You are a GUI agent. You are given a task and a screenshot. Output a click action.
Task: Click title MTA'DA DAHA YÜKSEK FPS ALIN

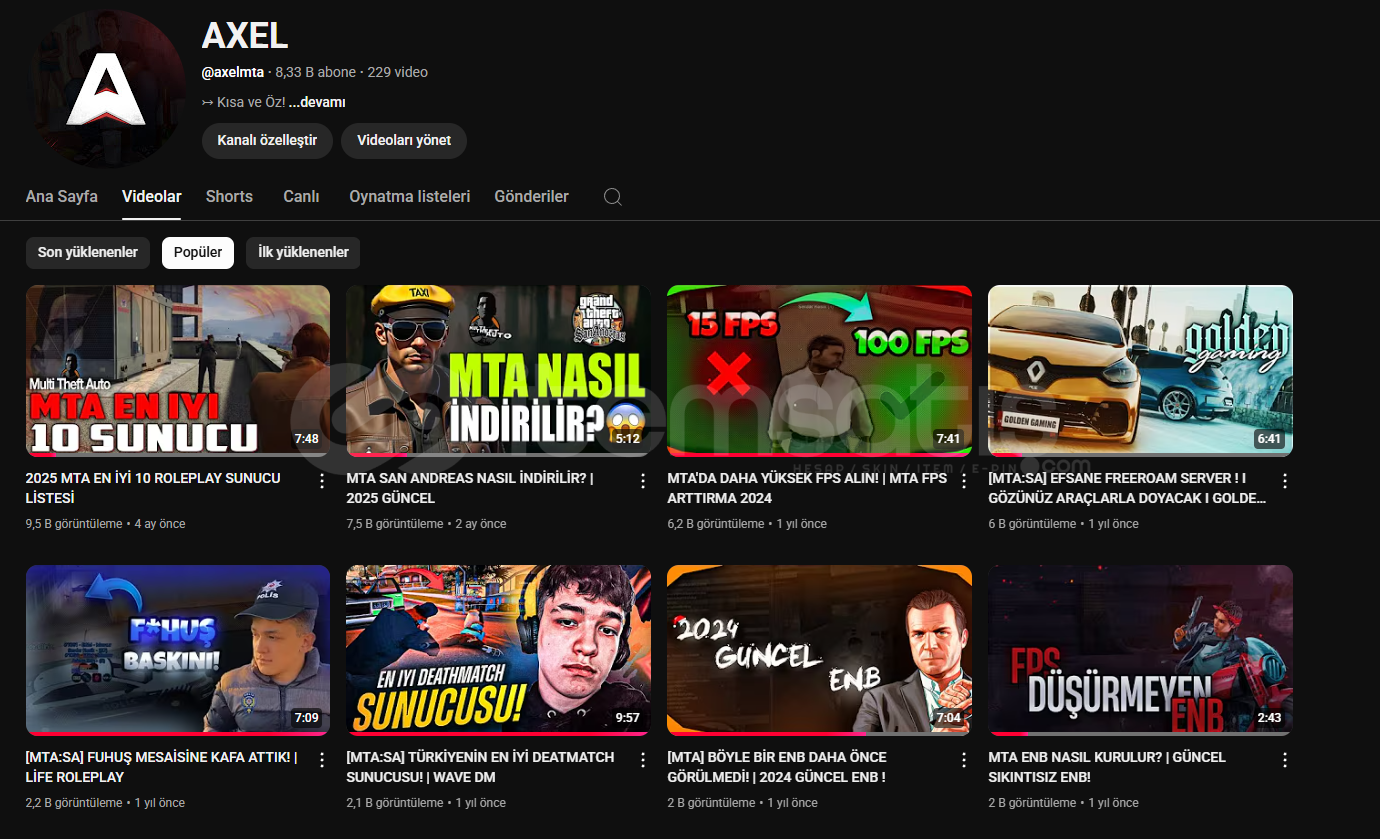point(807,488)
